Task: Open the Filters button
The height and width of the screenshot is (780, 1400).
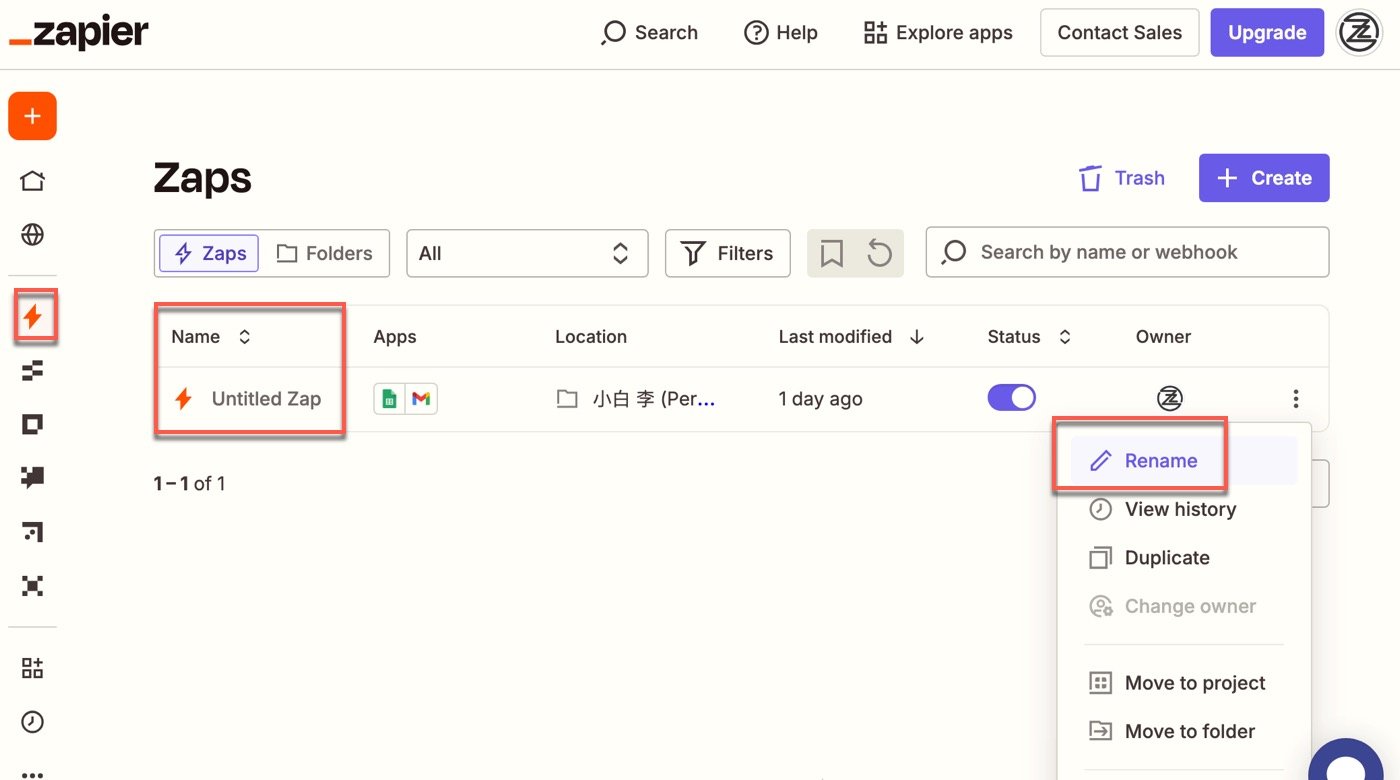Action: coord(727,254)
